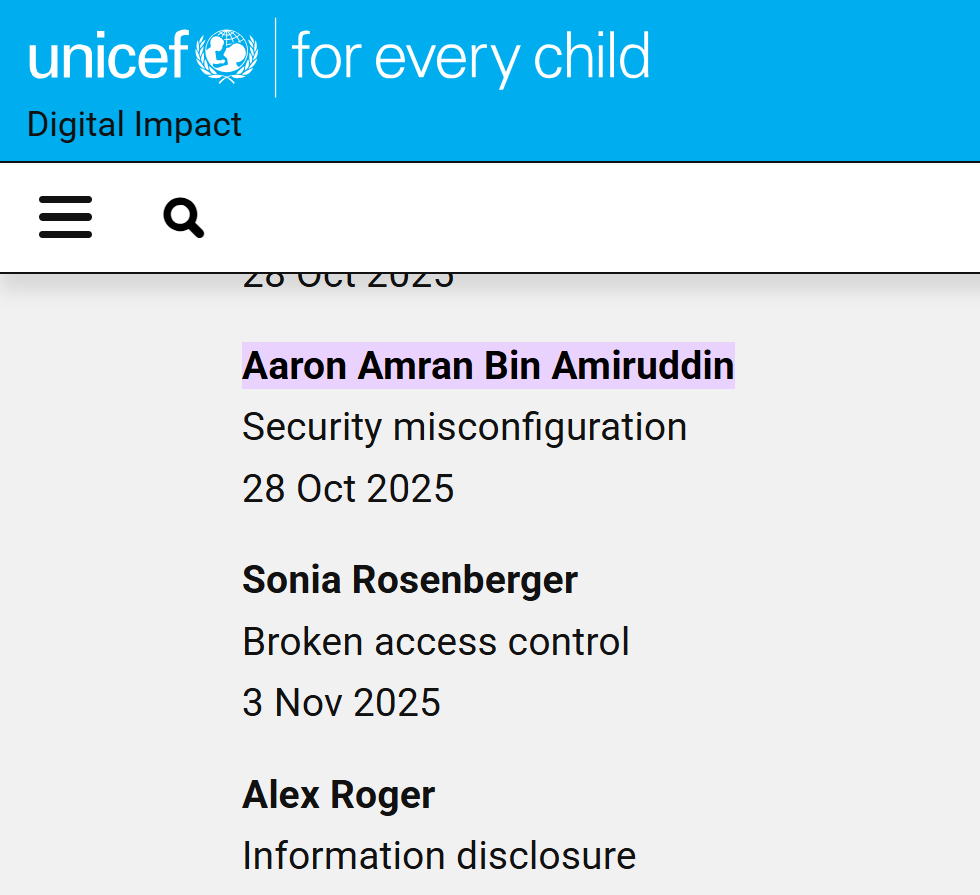Expand the site navigation via the menu icon

tap(65, 217)
